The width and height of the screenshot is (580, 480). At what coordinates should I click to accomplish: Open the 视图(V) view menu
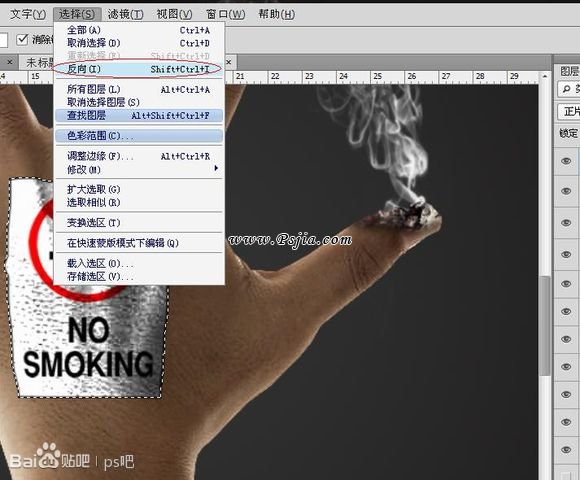(x=174, y=14)
